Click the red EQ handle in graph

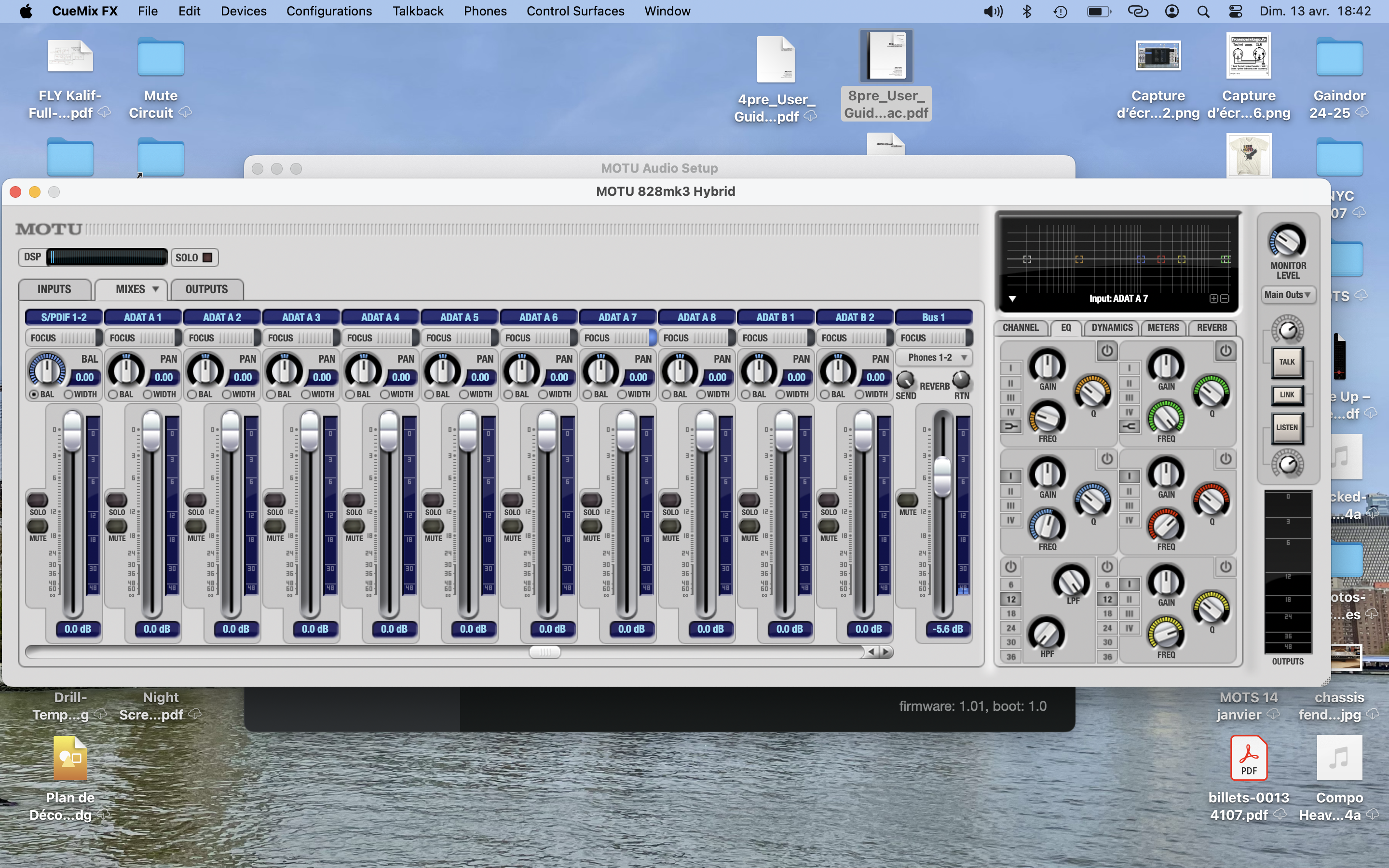(1161, 259)
